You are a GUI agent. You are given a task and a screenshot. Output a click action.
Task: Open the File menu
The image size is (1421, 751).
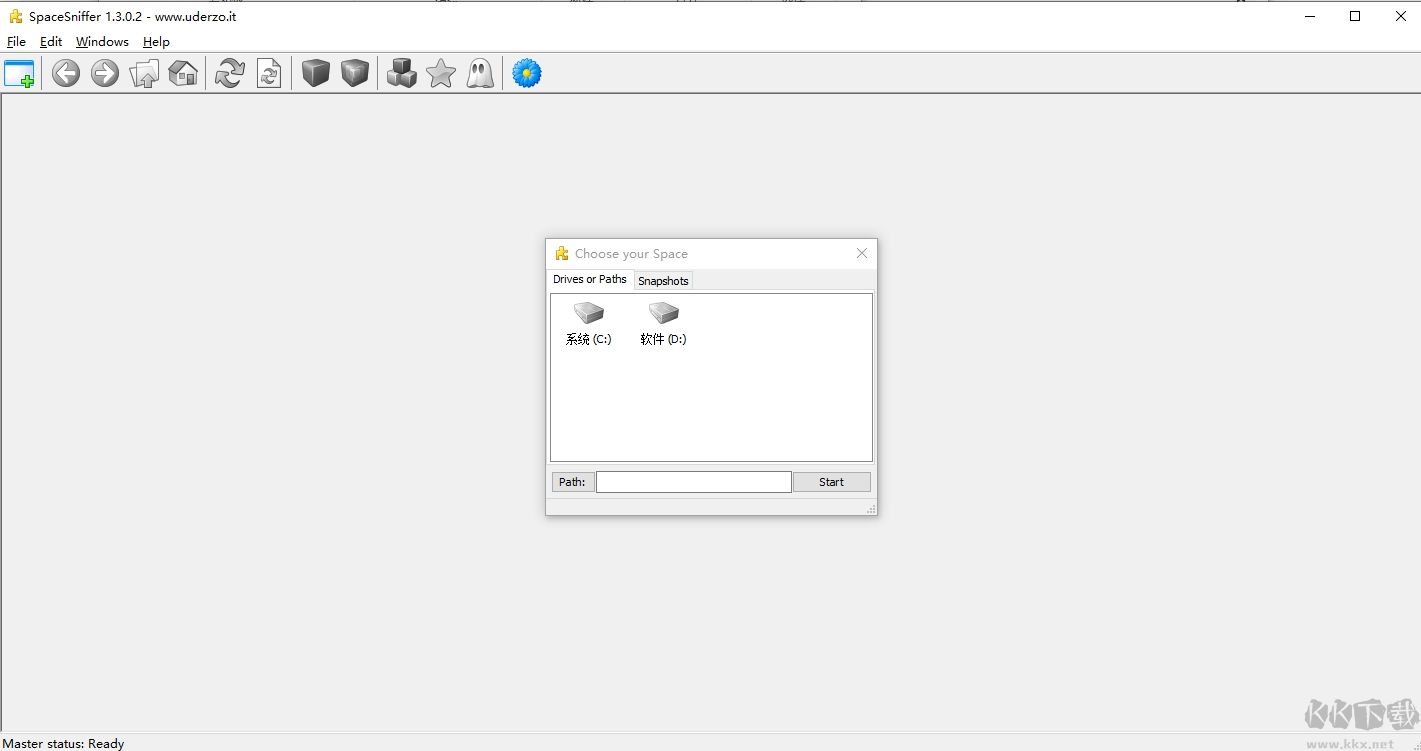click(16, 42)
